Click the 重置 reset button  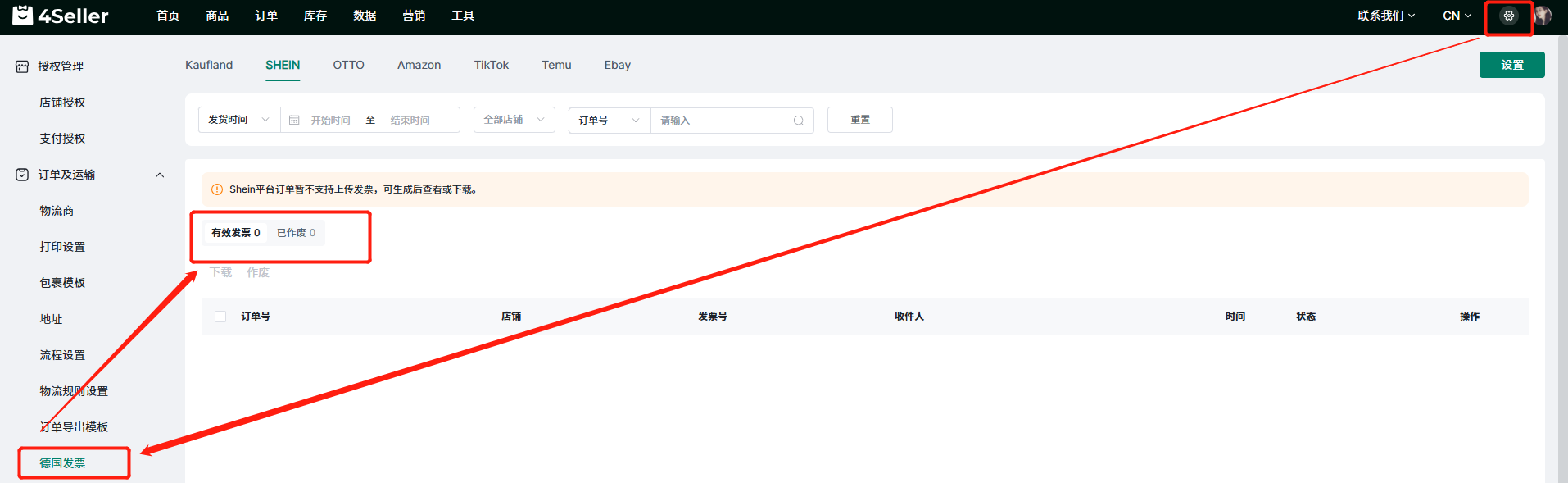tap(859, 120)
